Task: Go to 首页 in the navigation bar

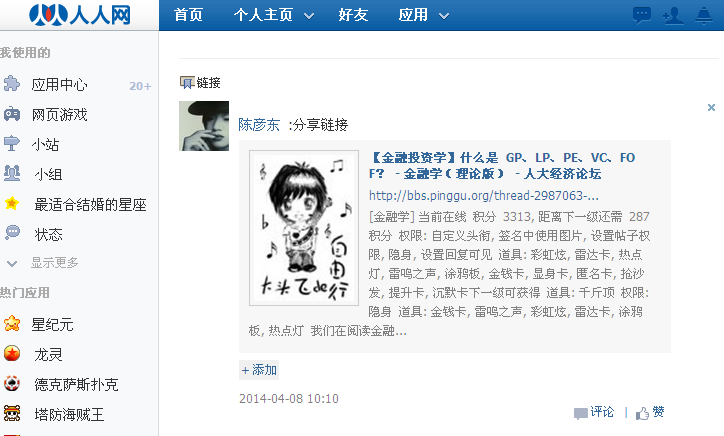Action: pyautogui.click(x=188, y=15)
